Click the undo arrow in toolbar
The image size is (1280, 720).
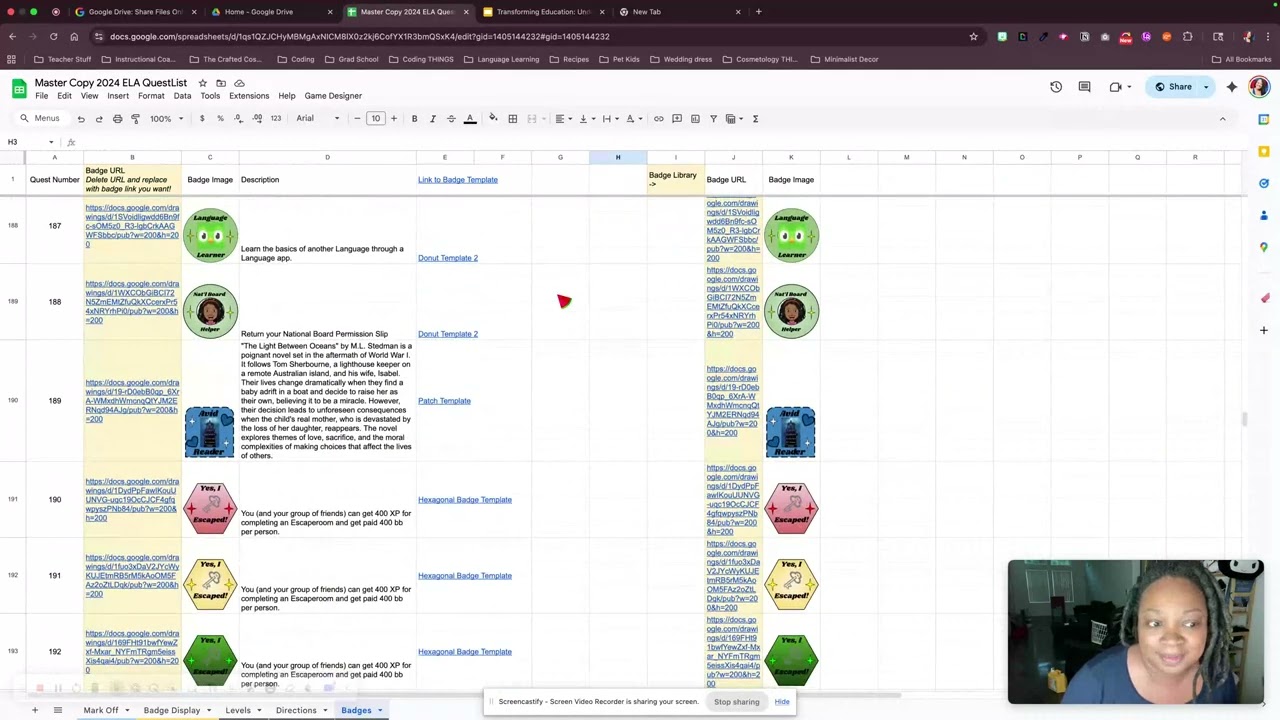click(x=81, y=118)
